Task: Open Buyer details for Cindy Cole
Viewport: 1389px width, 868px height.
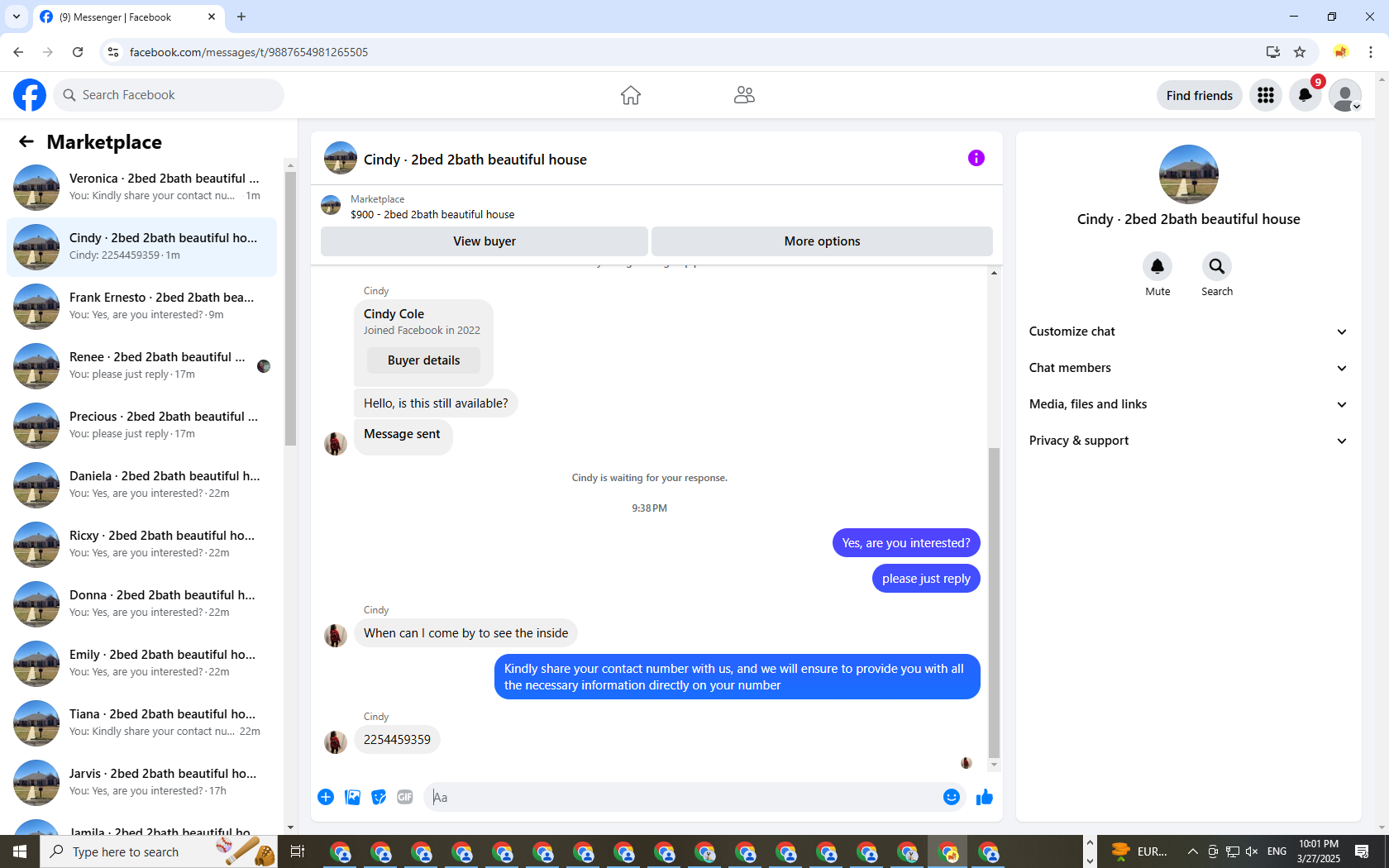Action: 424,360
